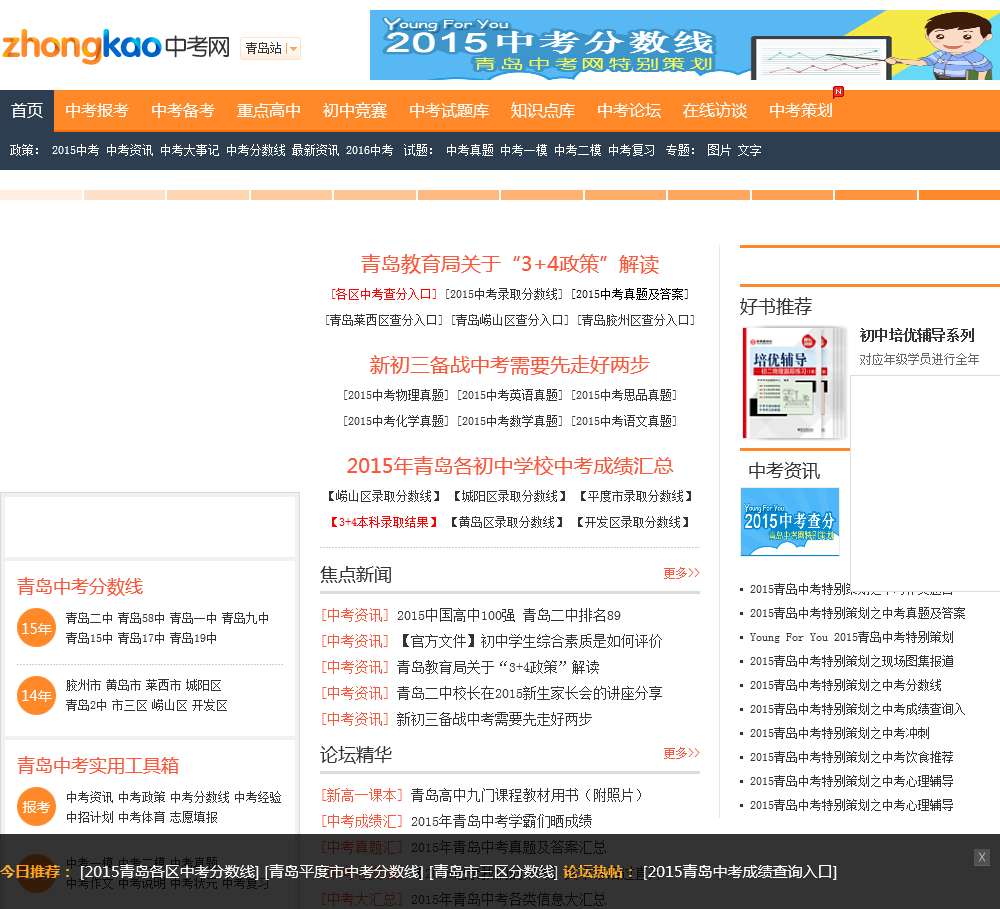
Task: Open 初中培优辅导系列 book title
Action: coord(917,336)
